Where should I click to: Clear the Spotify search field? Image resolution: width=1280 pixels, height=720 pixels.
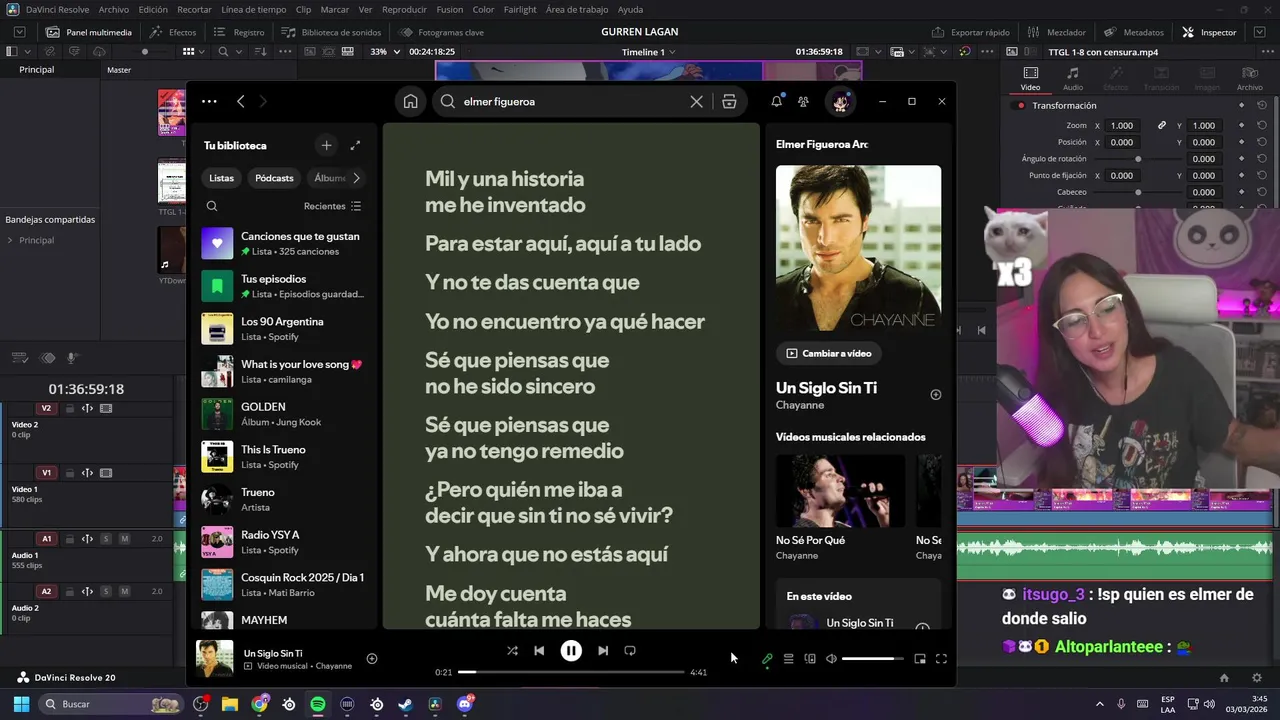697,101
